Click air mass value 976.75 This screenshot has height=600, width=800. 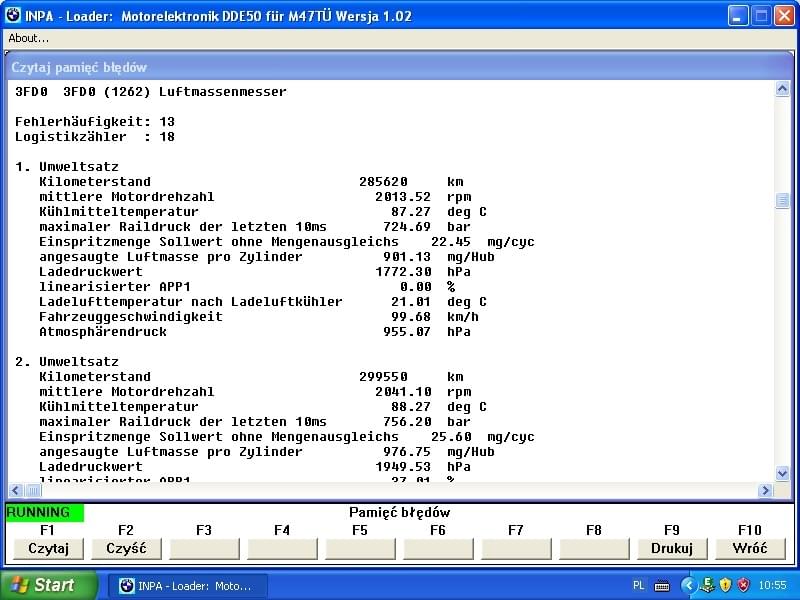(407, 452)
